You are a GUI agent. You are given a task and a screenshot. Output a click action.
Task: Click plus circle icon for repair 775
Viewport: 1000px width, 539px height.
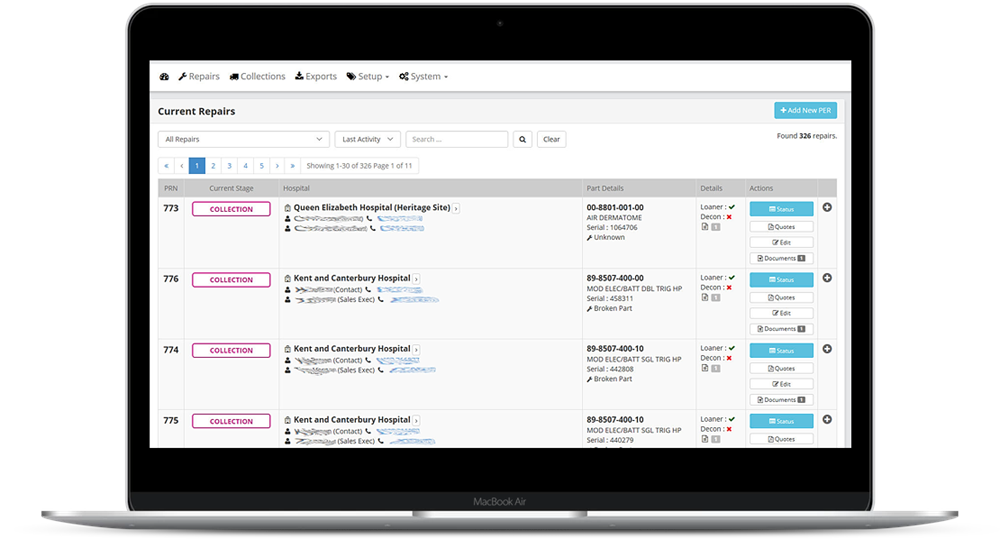click(827, 420)
